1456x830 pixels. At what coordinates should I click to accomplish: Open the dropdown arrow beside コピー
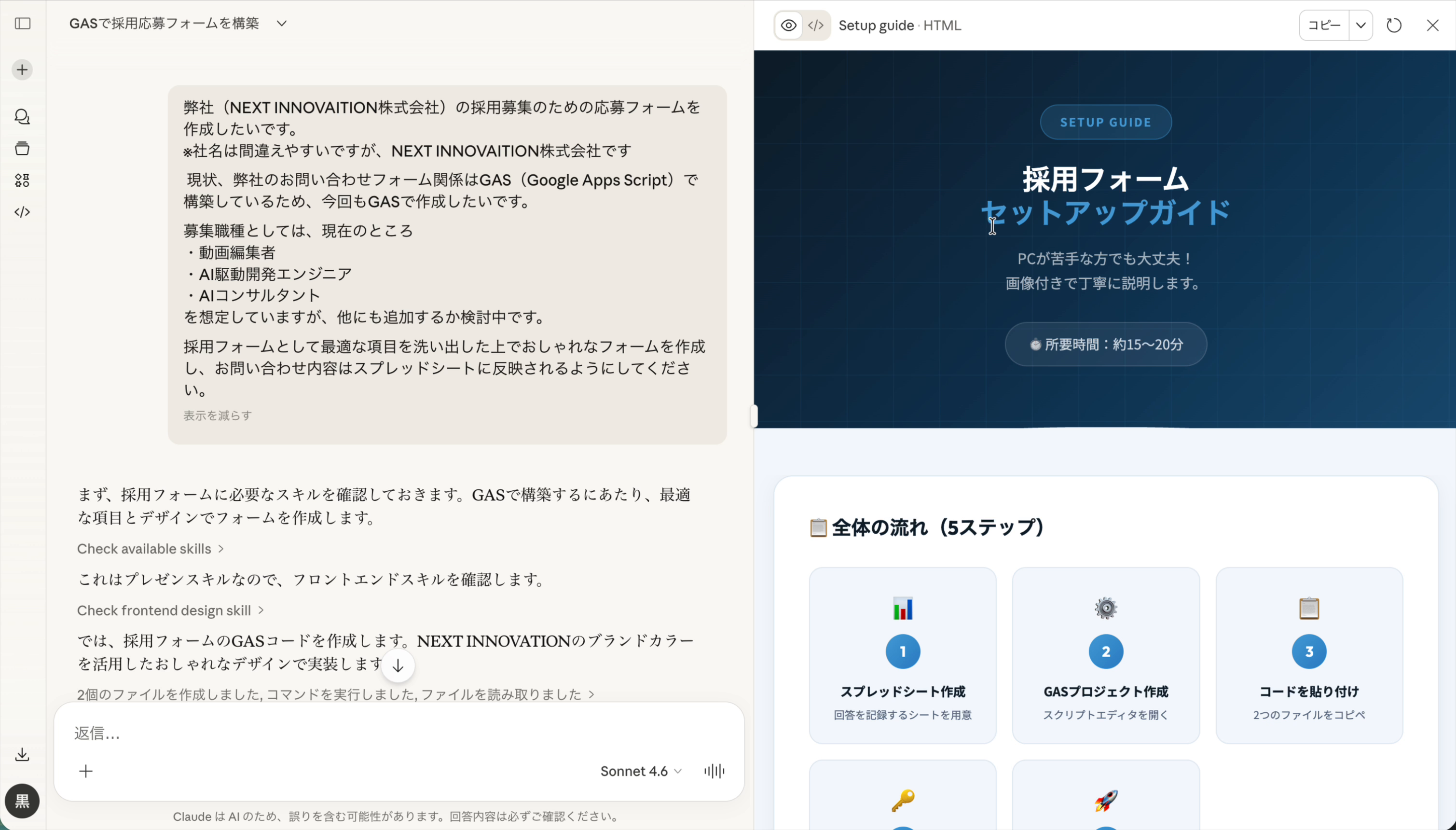(x=1361, y=25)
